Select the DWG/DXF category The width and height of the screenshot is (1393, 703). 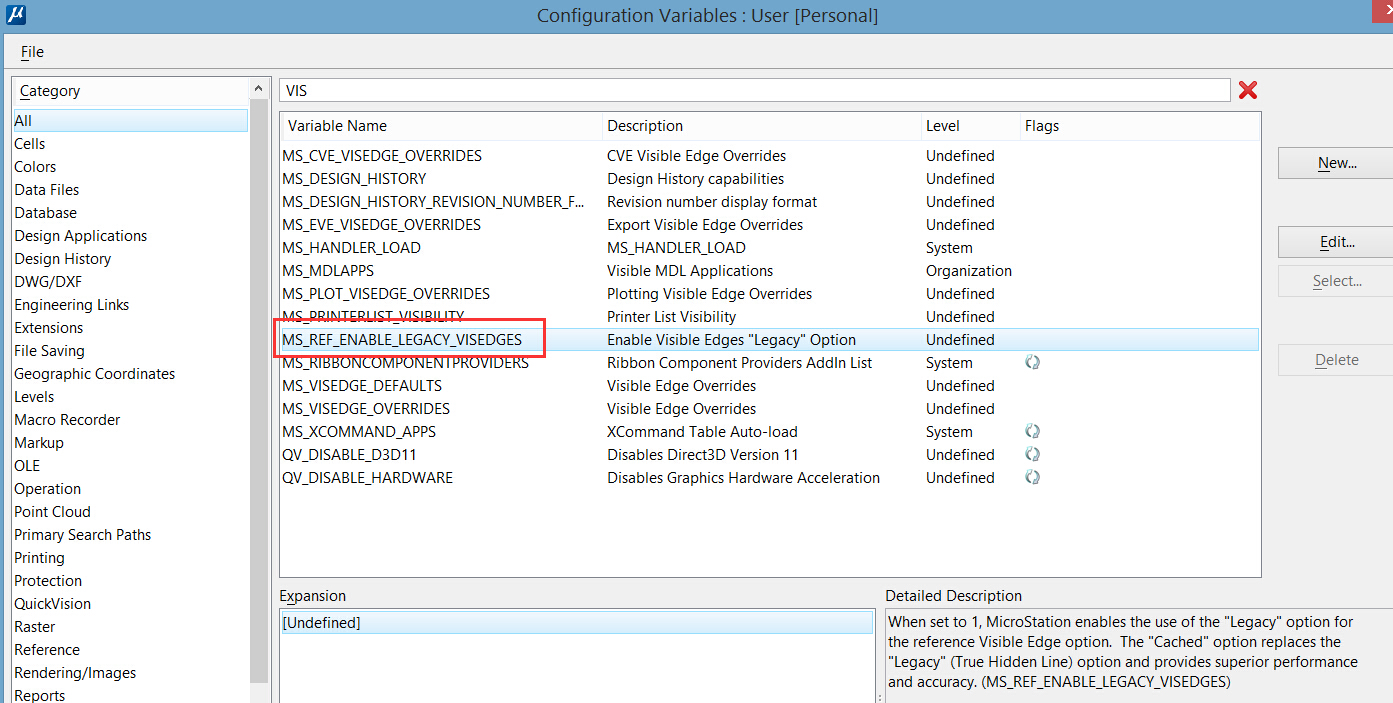click(50, 282)
